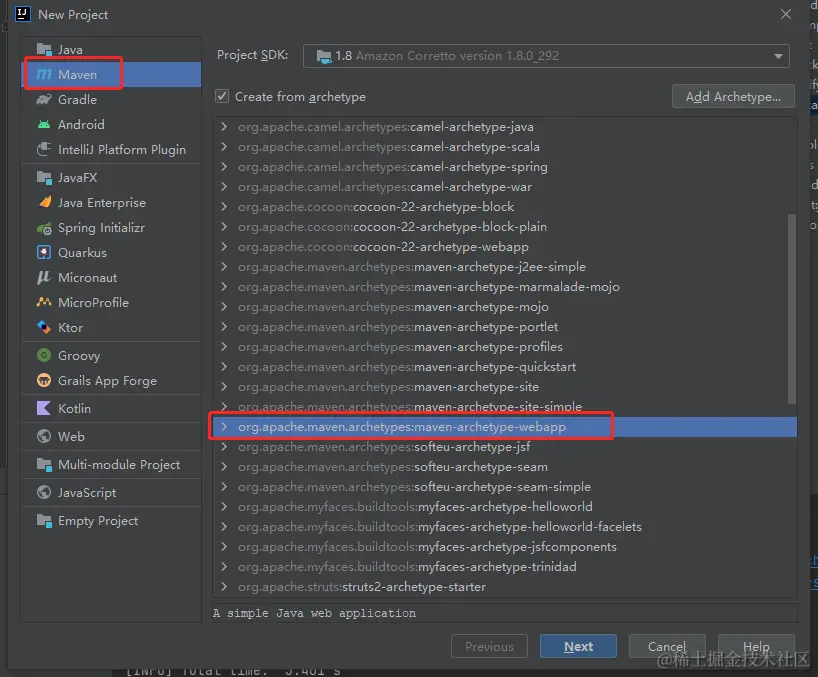Select camel-archetype-scala archetype
The image size is (818, 677).
click(504, 147)
